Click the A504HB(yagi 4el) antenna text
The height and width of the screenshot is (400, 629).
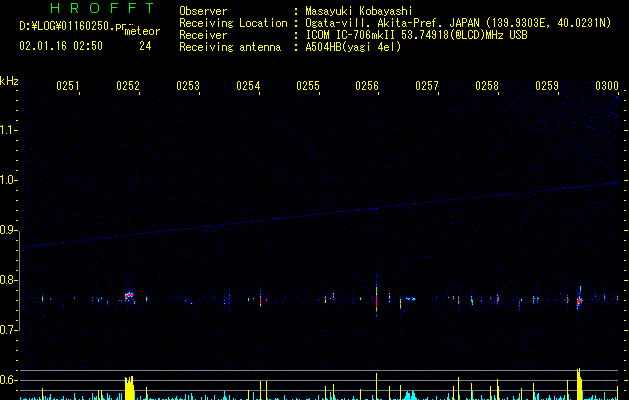(353, 47)
